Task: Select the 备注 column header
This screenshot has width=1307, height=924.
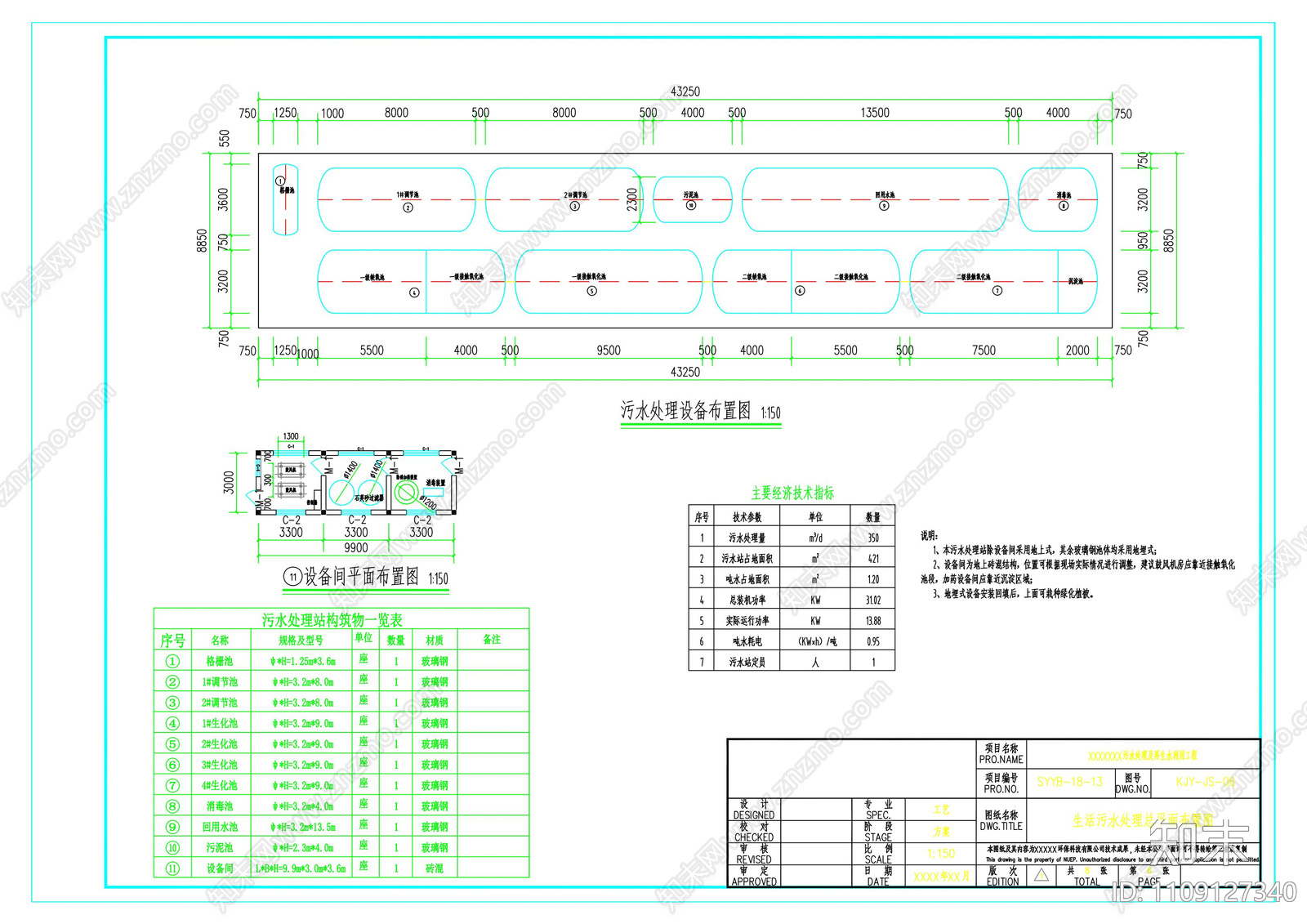Action: click(x=492, y=640)
